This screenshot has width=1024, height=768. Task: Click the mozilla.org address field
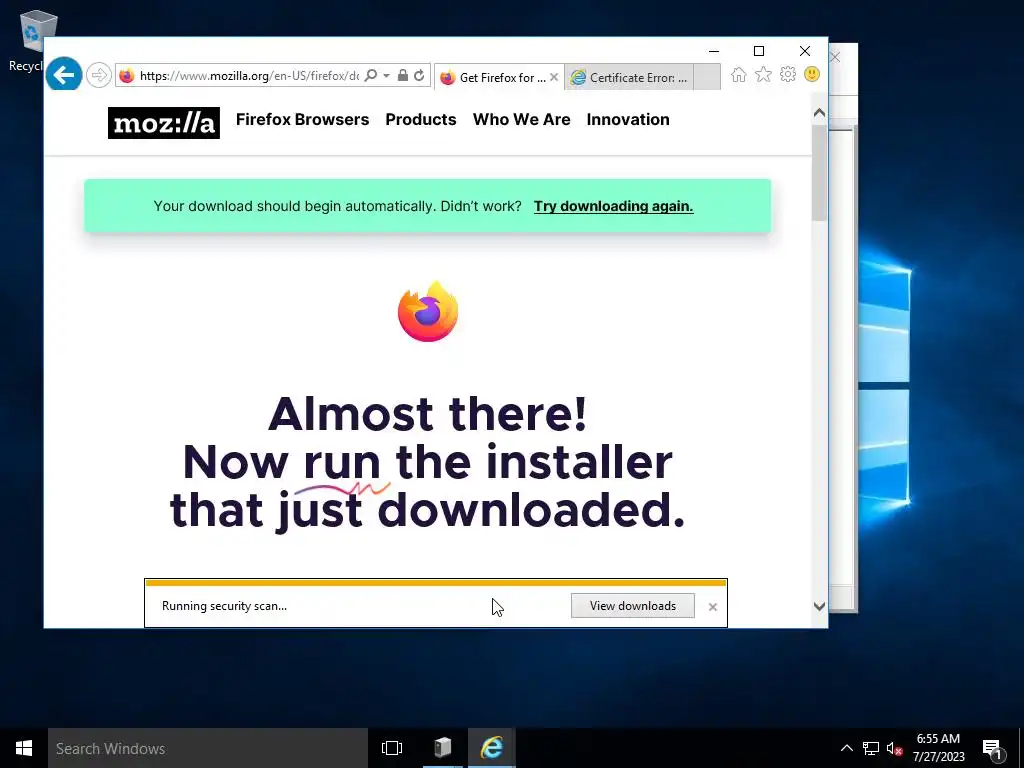pos(249,76)
